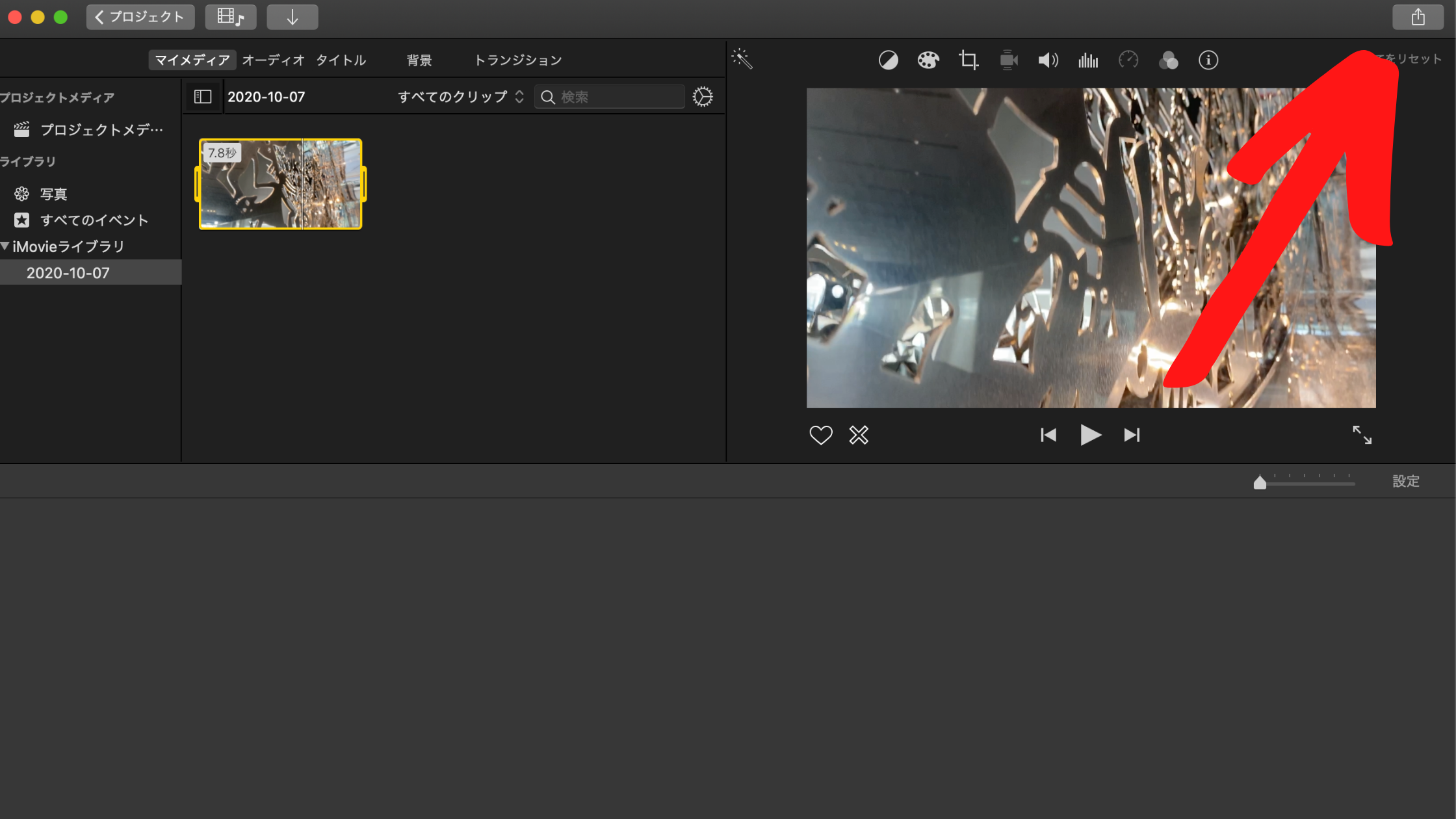1456x819 pixels.
Task: Switch to the タイトル tab
Action: [x=341, y=60]
